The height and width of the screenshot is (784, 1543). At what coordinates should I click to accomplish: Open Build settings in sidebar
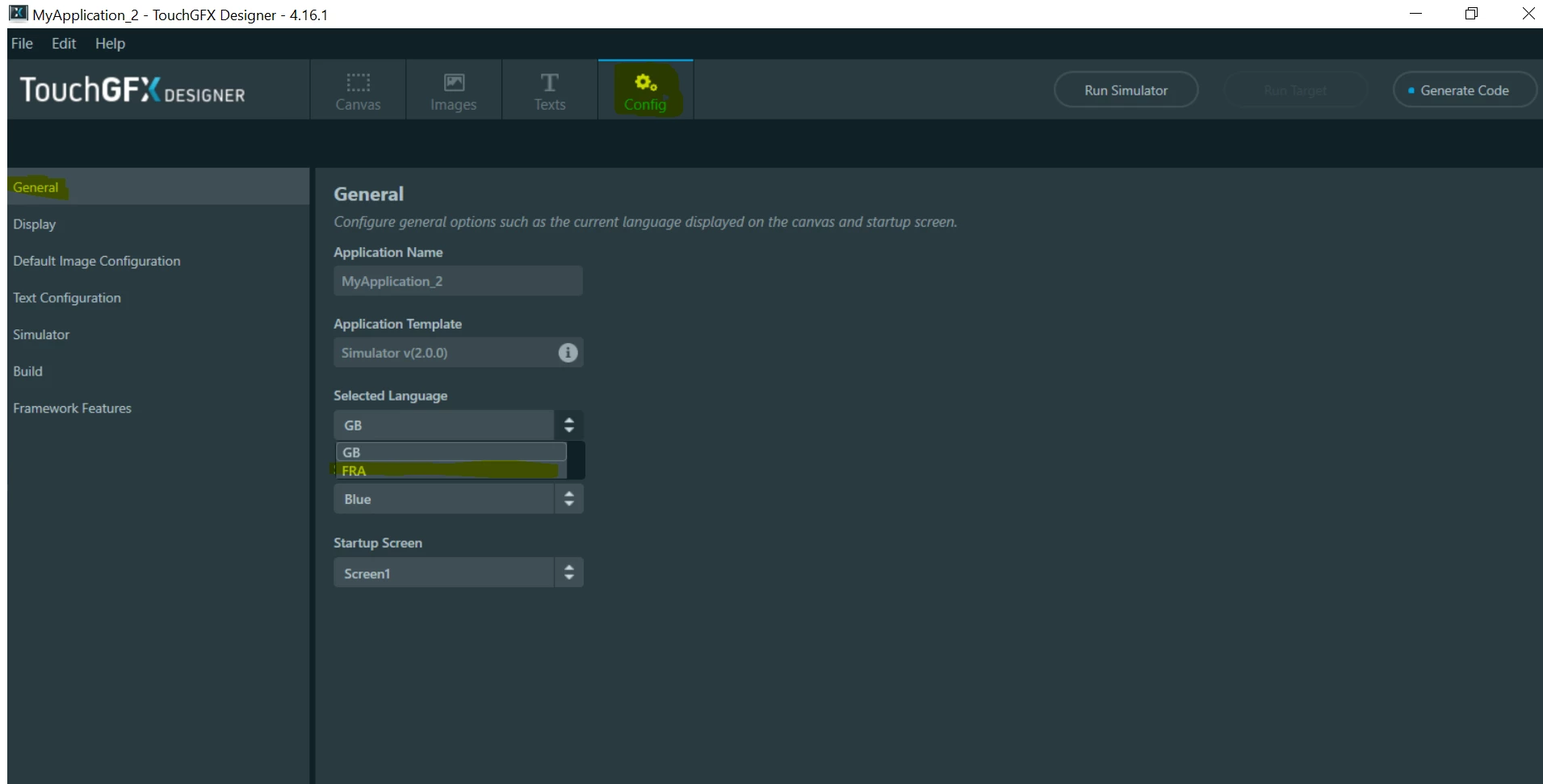tap(158, 371)
